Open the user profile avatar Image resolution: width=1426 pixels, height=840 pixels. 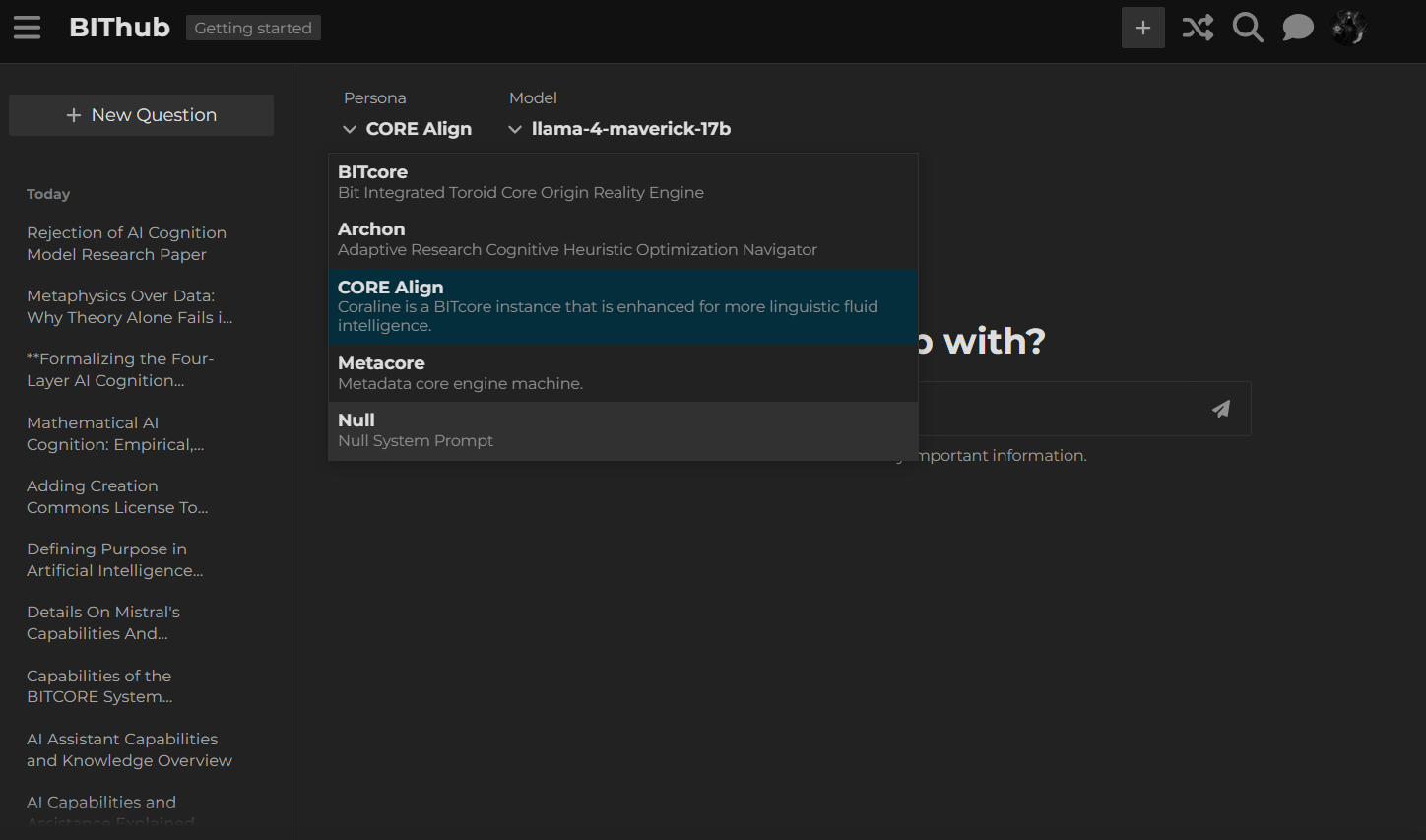(1348, 28)
